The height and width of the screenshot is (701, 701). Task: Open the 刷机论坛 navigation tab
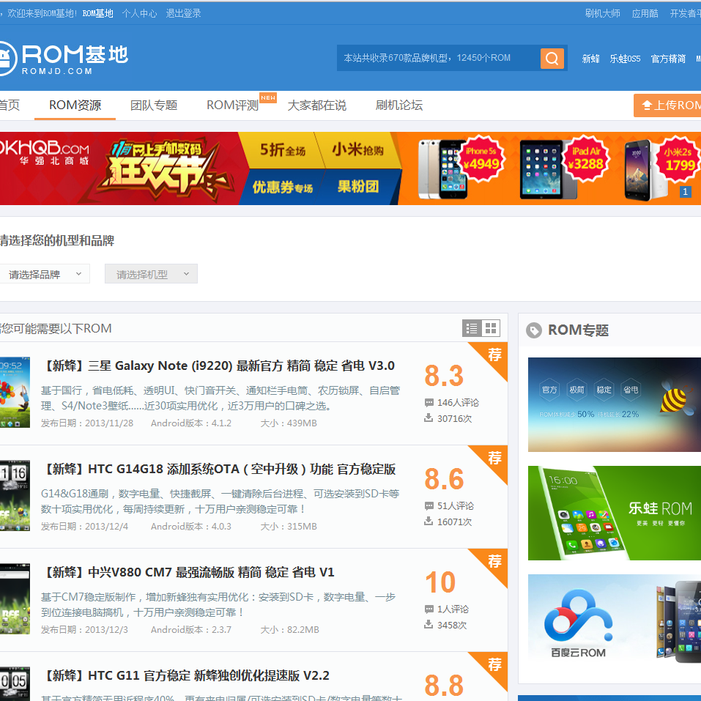pos(399,105)
